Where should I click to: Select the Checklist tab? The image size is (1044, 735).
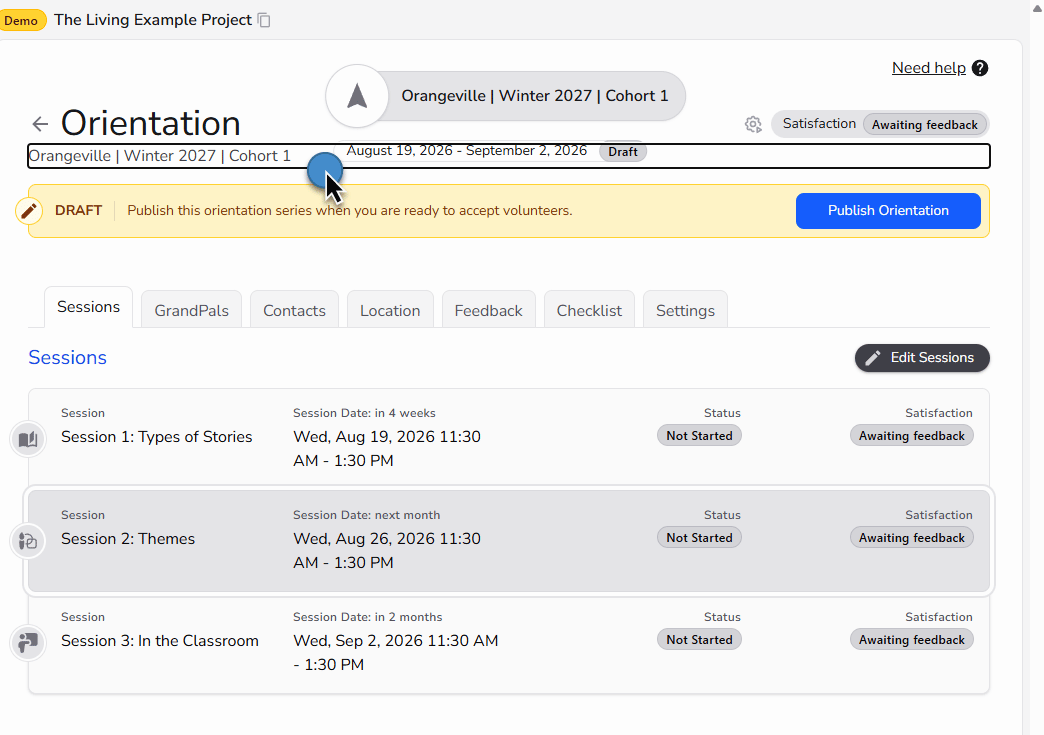coord(589,311)
